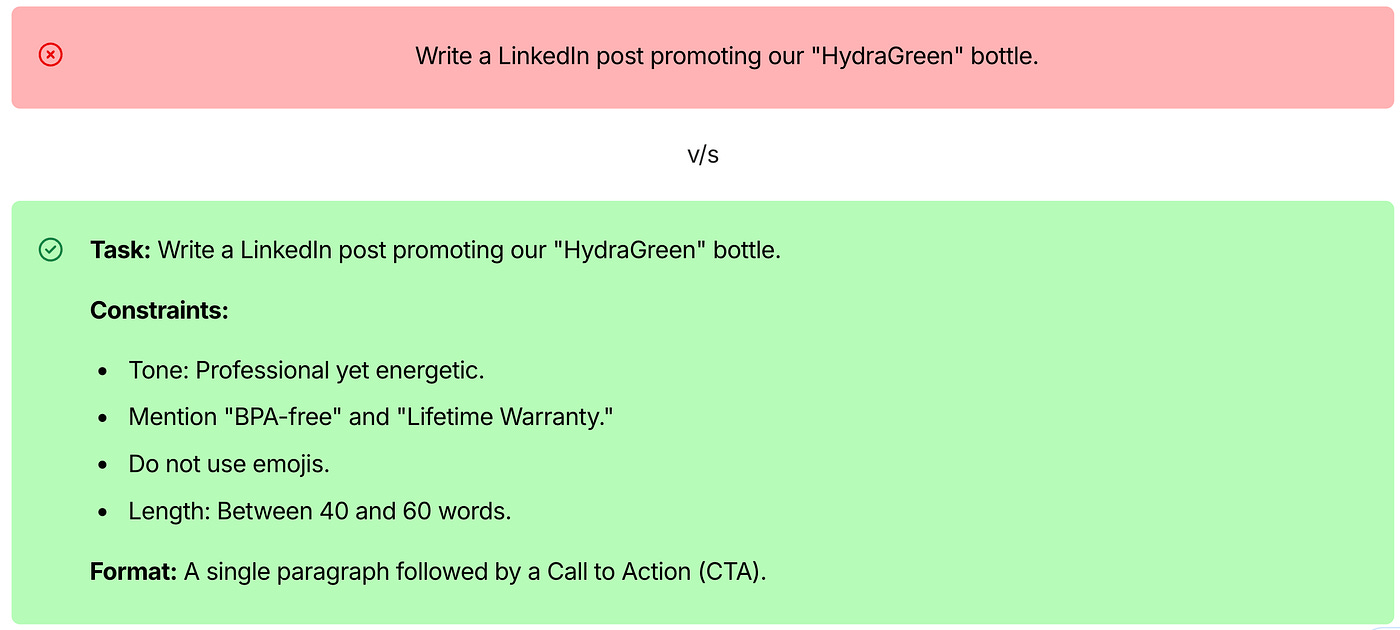
Task: Click the v/s separator text
Action: coord(703,155)
